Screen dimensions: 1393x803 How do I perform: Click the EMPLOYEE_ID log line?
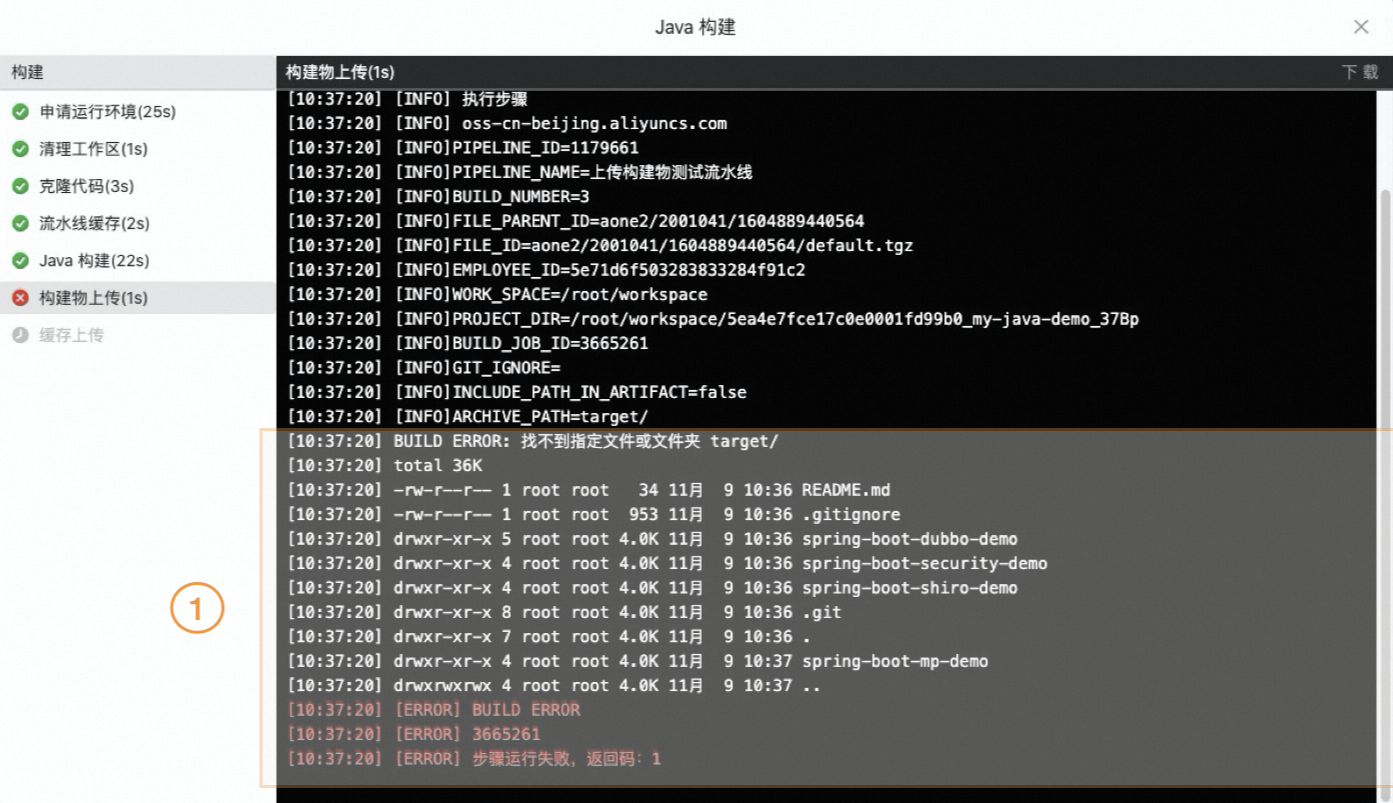tap(546, 270)
